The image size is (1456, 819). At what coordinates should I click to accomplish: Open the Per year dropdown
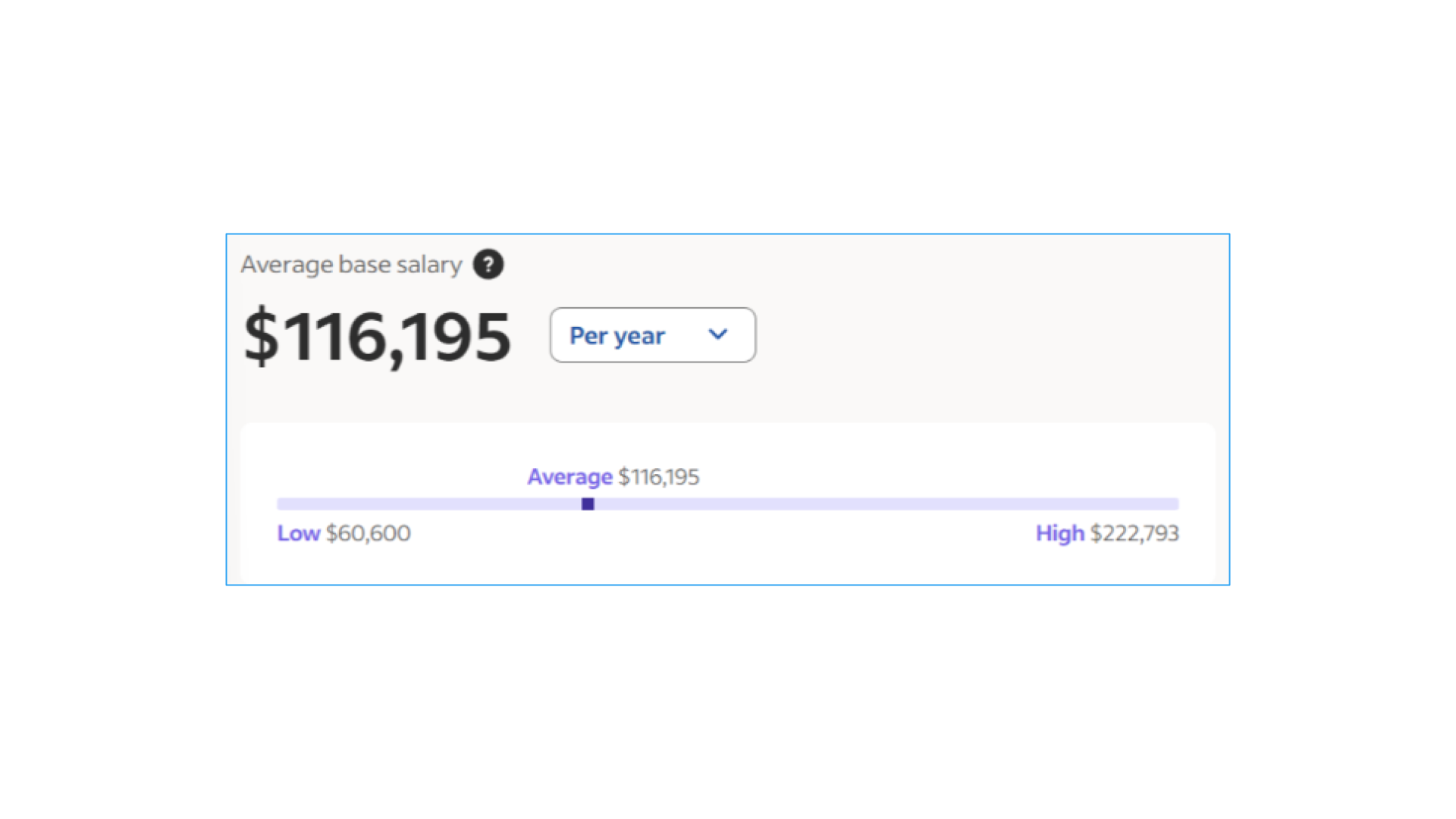coord(653,335)
